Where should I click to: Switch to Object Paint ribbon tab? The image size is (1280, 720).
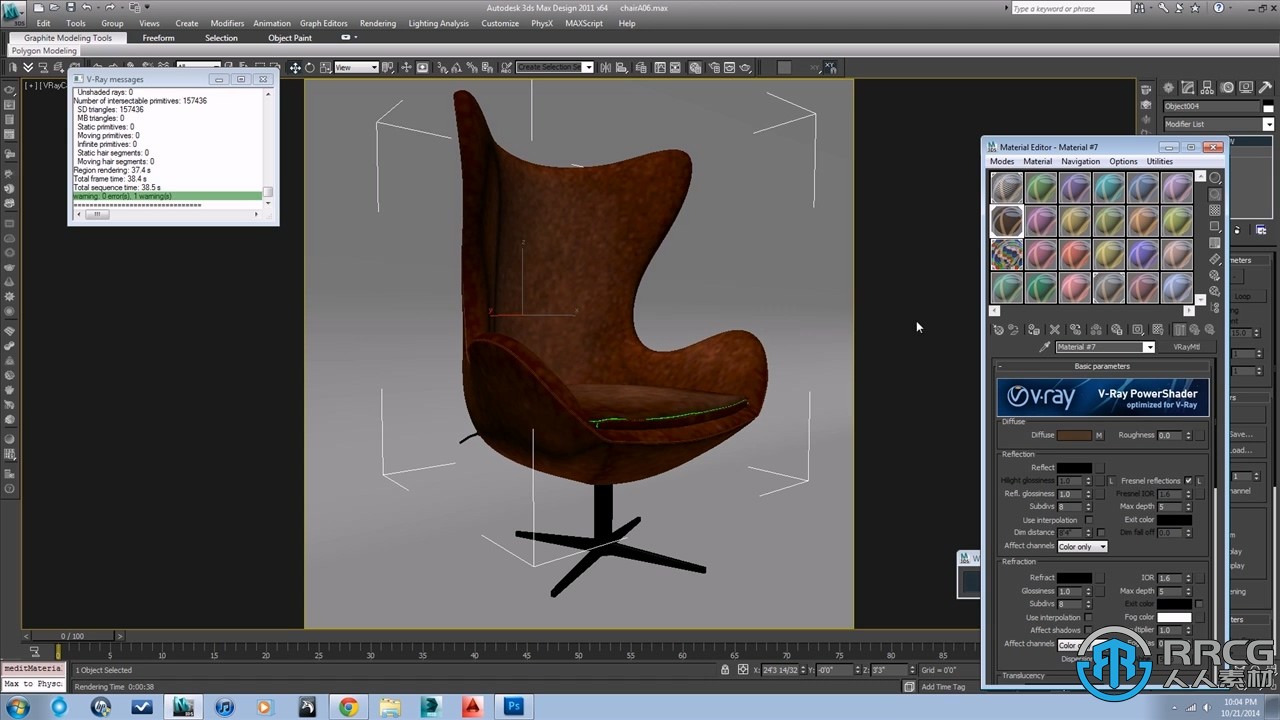[x=290, y=38]
